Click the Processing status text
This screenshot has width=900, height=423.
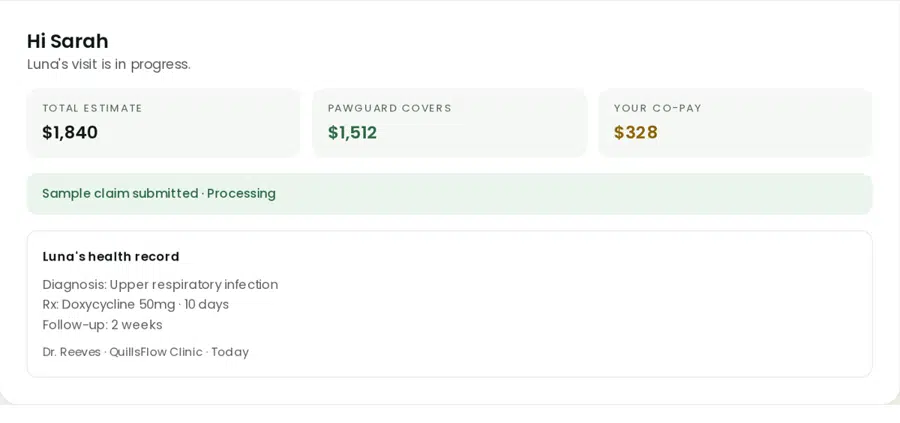(x=241, y=193)
